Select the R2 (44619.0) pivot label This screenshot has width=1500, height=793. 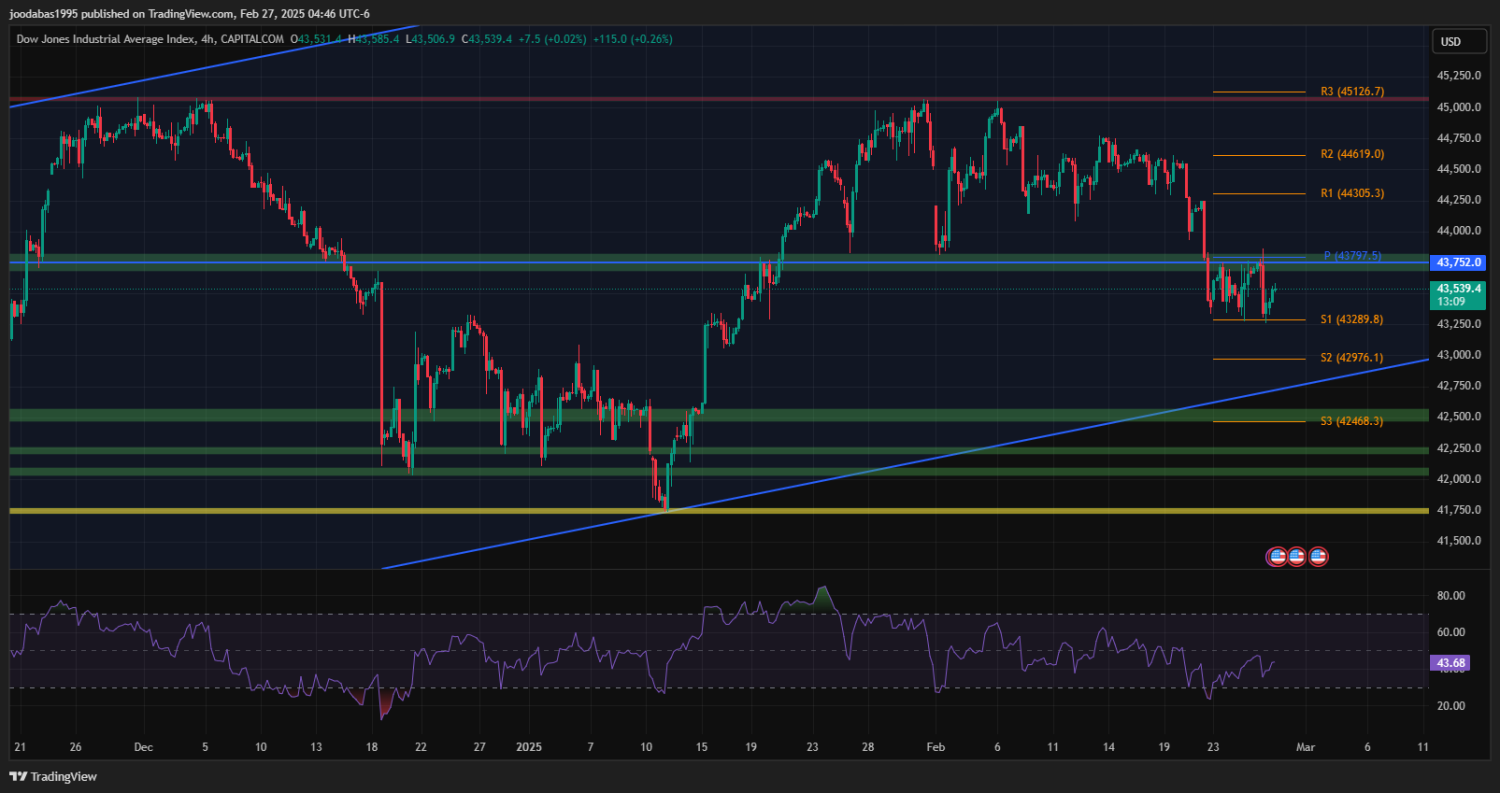(x=1352, y=155)
